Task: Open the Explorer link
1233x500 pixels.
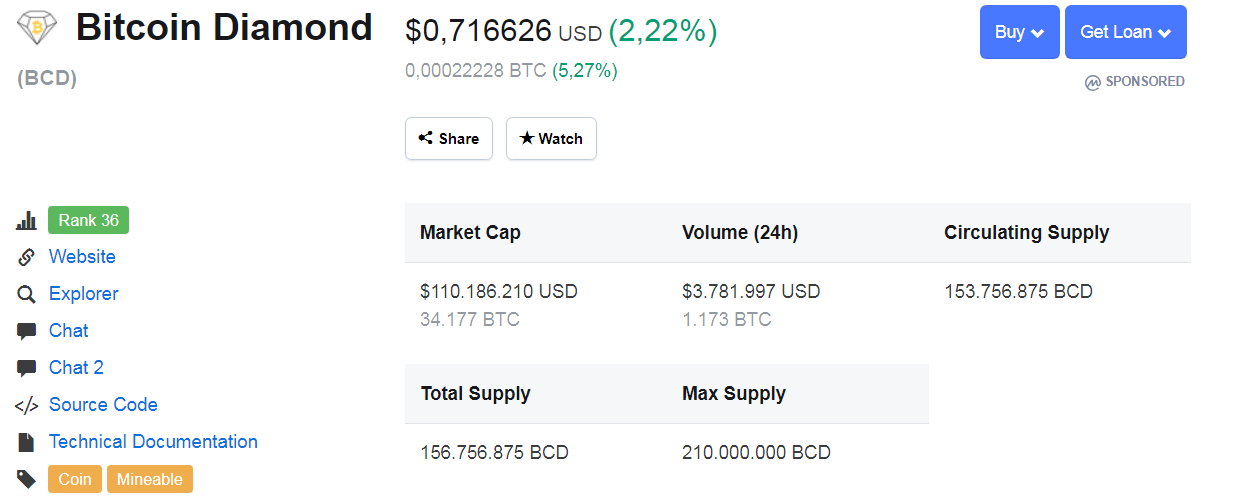Action: tap(84, 294)
